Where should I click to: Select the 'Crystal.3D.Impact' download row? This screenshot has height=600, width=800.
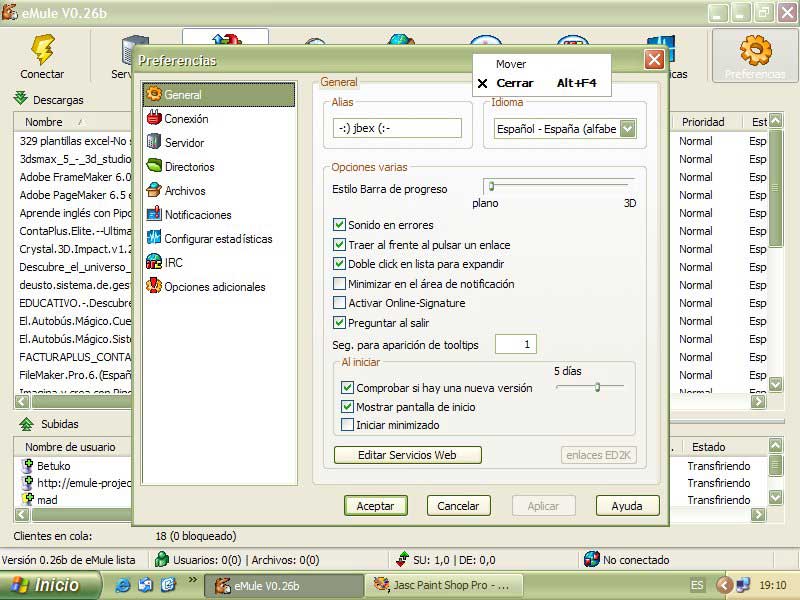[x=75, y=249]
